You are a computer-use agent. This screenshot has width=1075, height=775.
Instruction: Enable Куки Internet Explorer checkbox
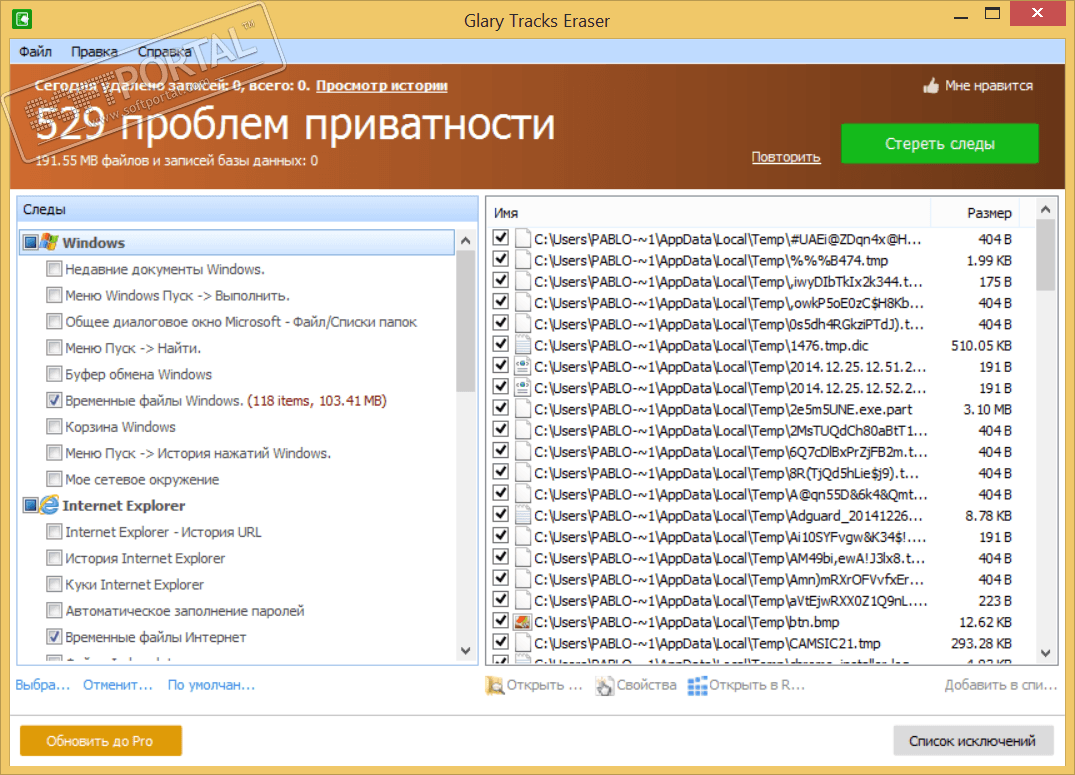pyautogui.click(x=54, y=584)
